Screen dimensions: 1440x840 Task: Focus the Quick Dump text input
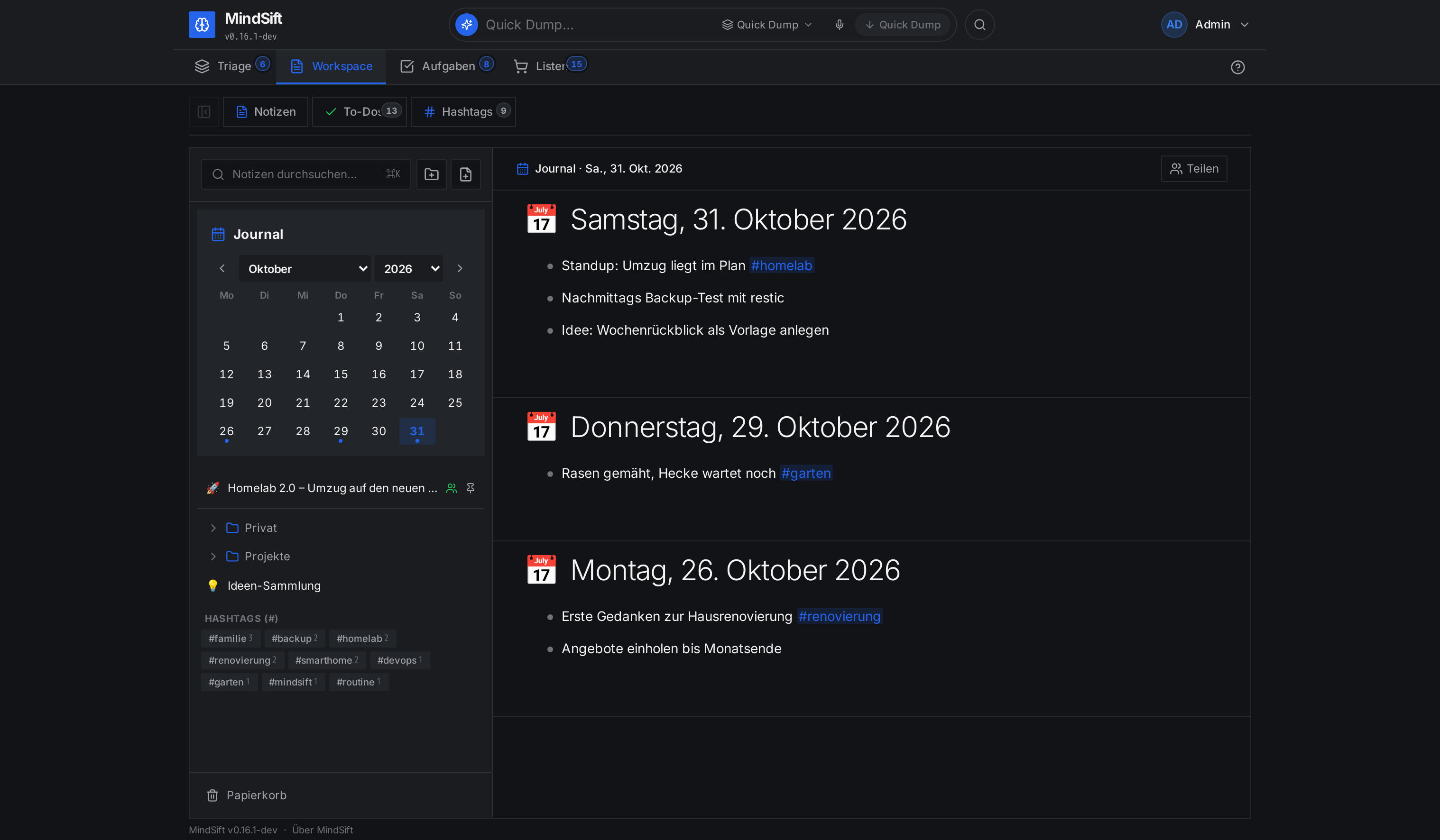[x=597, y=25]
